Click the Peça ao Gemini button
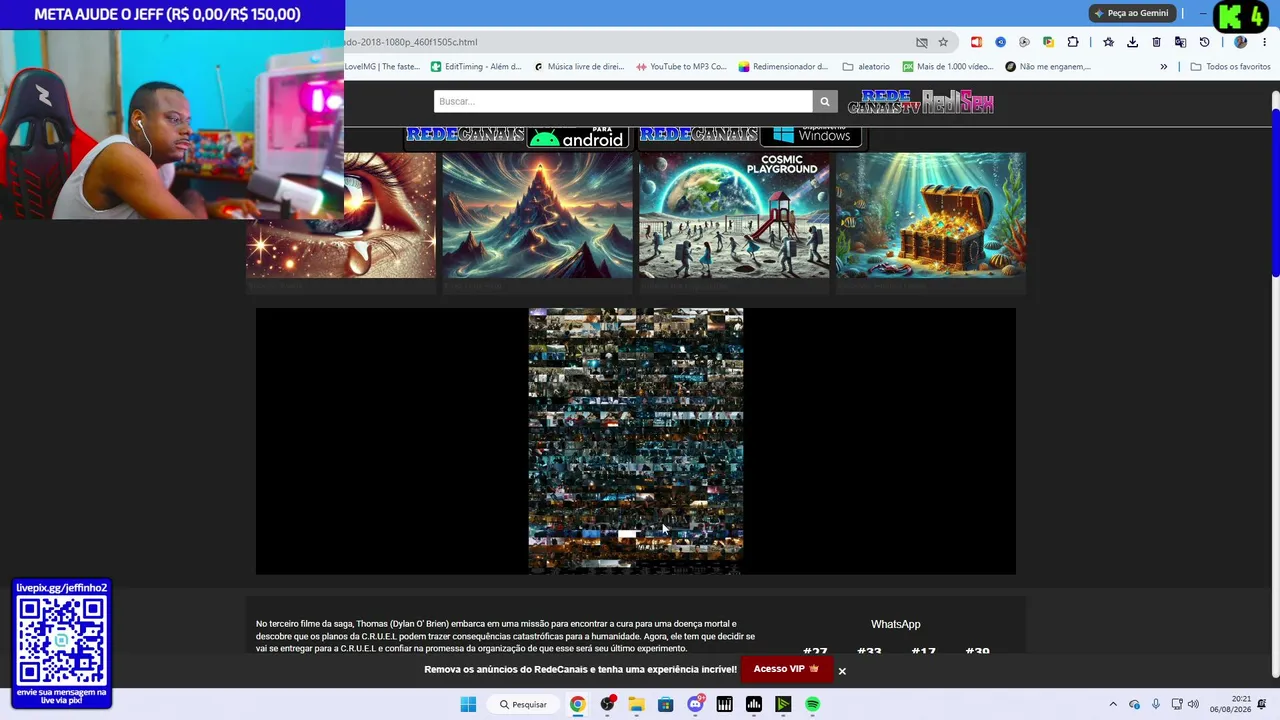Viewport: 1280px width, 720px height. click(1131, 13)
